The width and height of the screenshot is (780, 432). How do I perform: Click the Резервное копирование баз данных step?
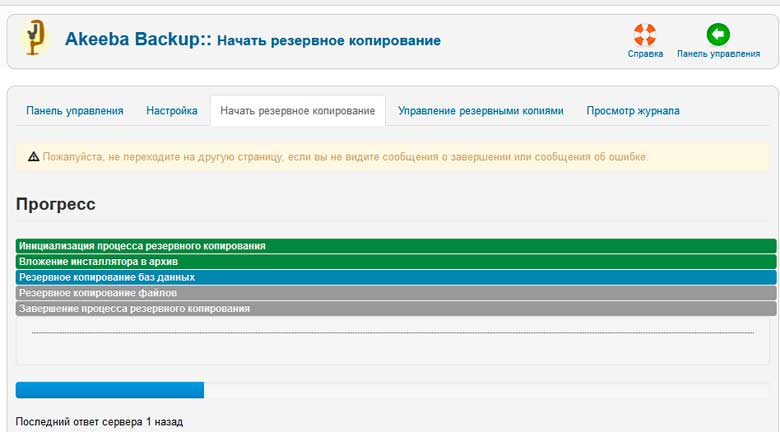396,277
